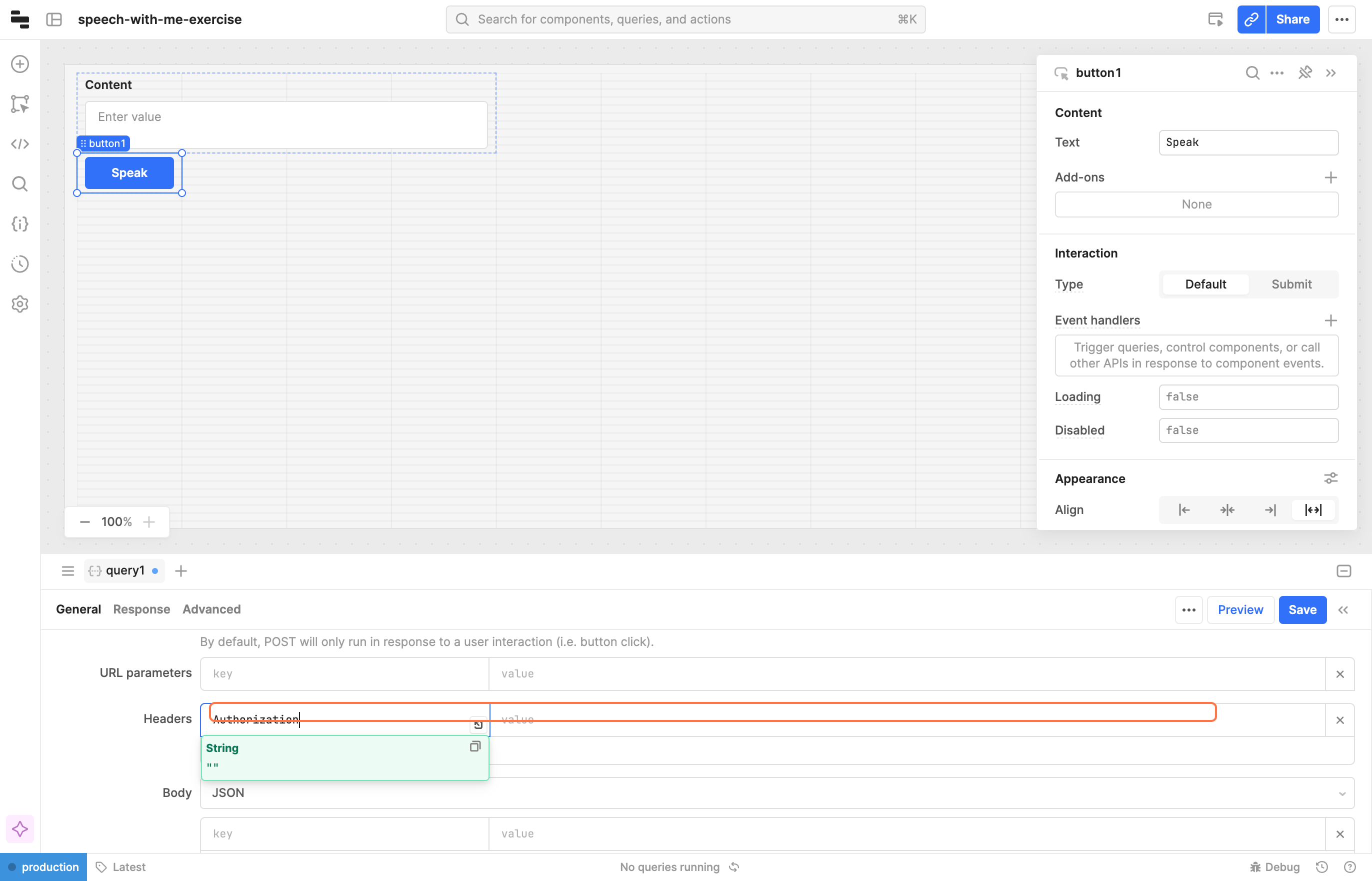
Task: Select the Default button type
Action: [x=1205, y=284]
